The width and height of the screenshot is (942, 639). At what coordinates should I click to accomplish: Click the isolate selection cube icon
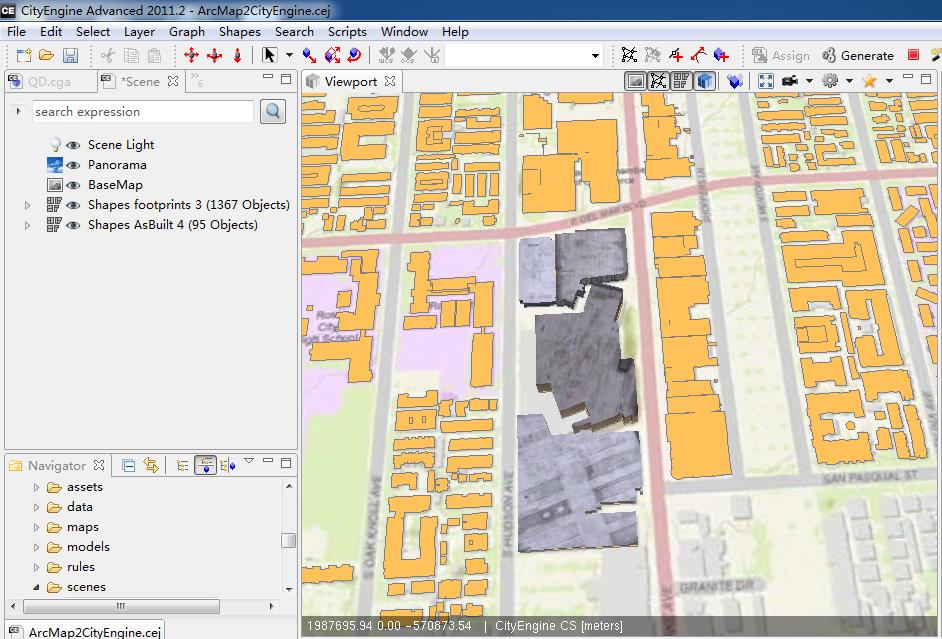[735, 80]
